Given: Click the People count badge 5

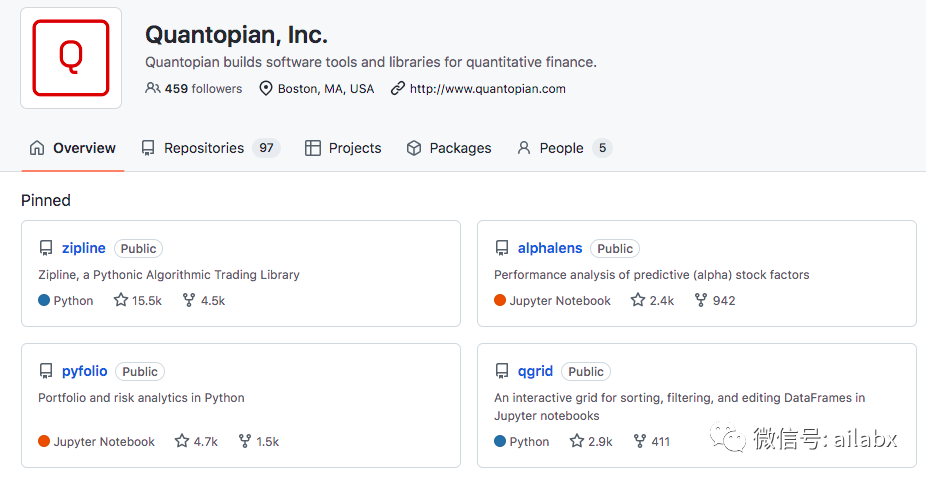Looking at the screenshot, I should click(x=602, y=148).
